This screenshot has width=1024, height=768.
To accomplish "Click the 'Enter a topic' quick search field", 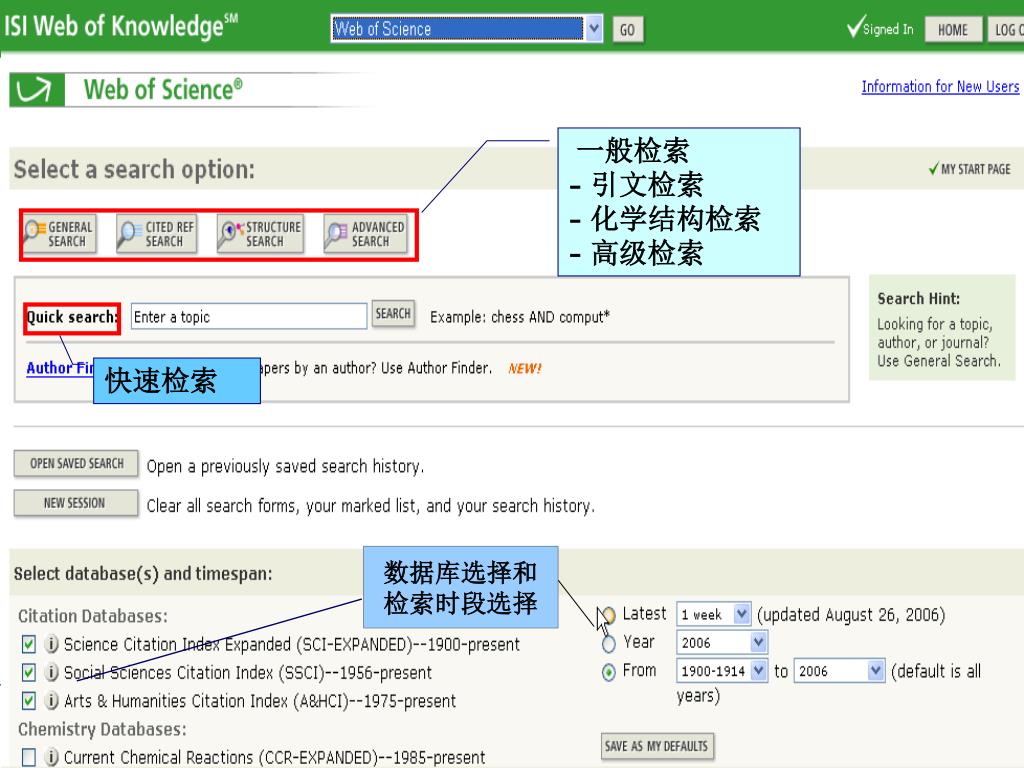I will point(249,316).
